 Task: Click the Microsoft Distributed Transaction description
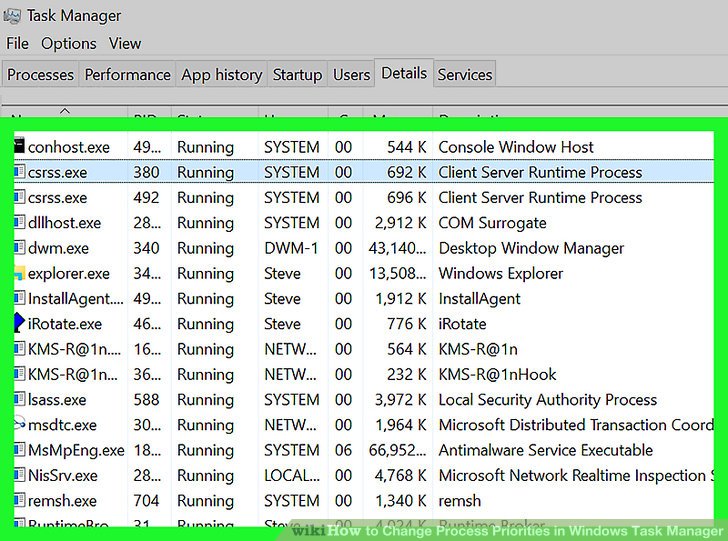tap(576, 425)
